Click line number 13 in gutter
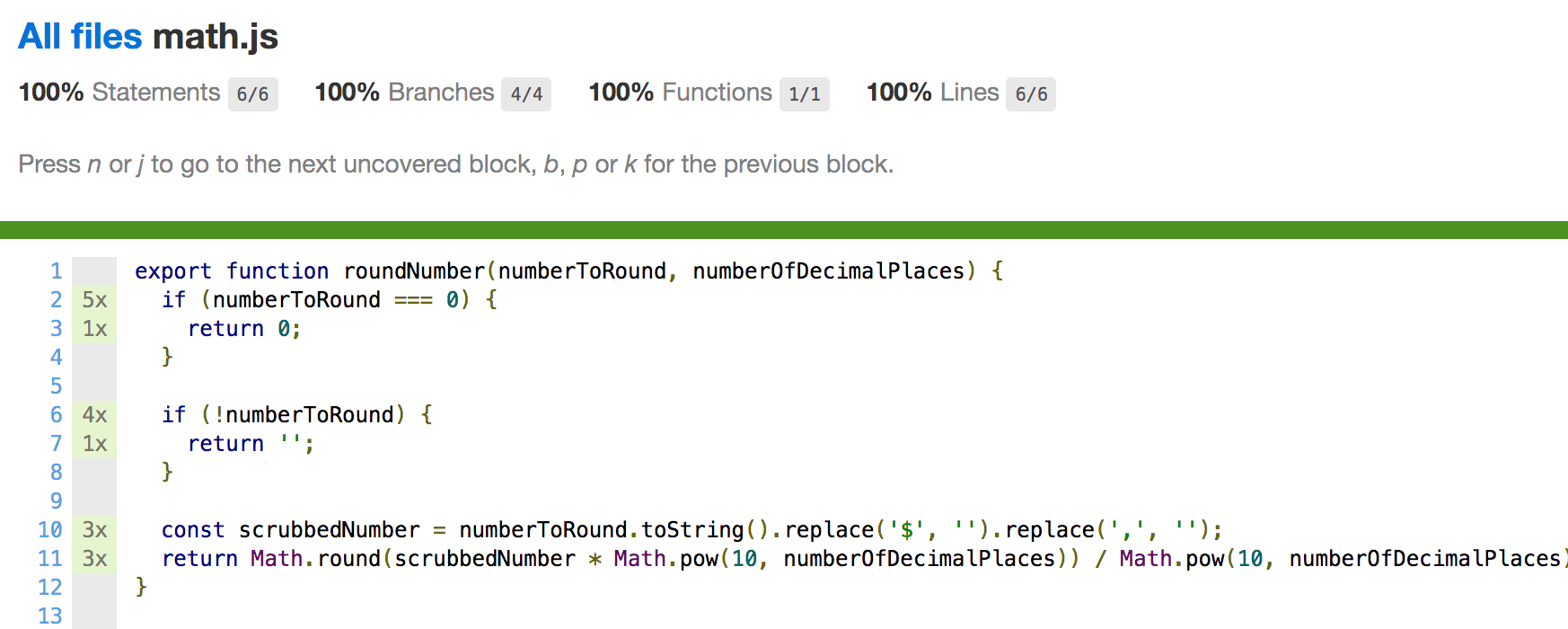 [50, 616]
